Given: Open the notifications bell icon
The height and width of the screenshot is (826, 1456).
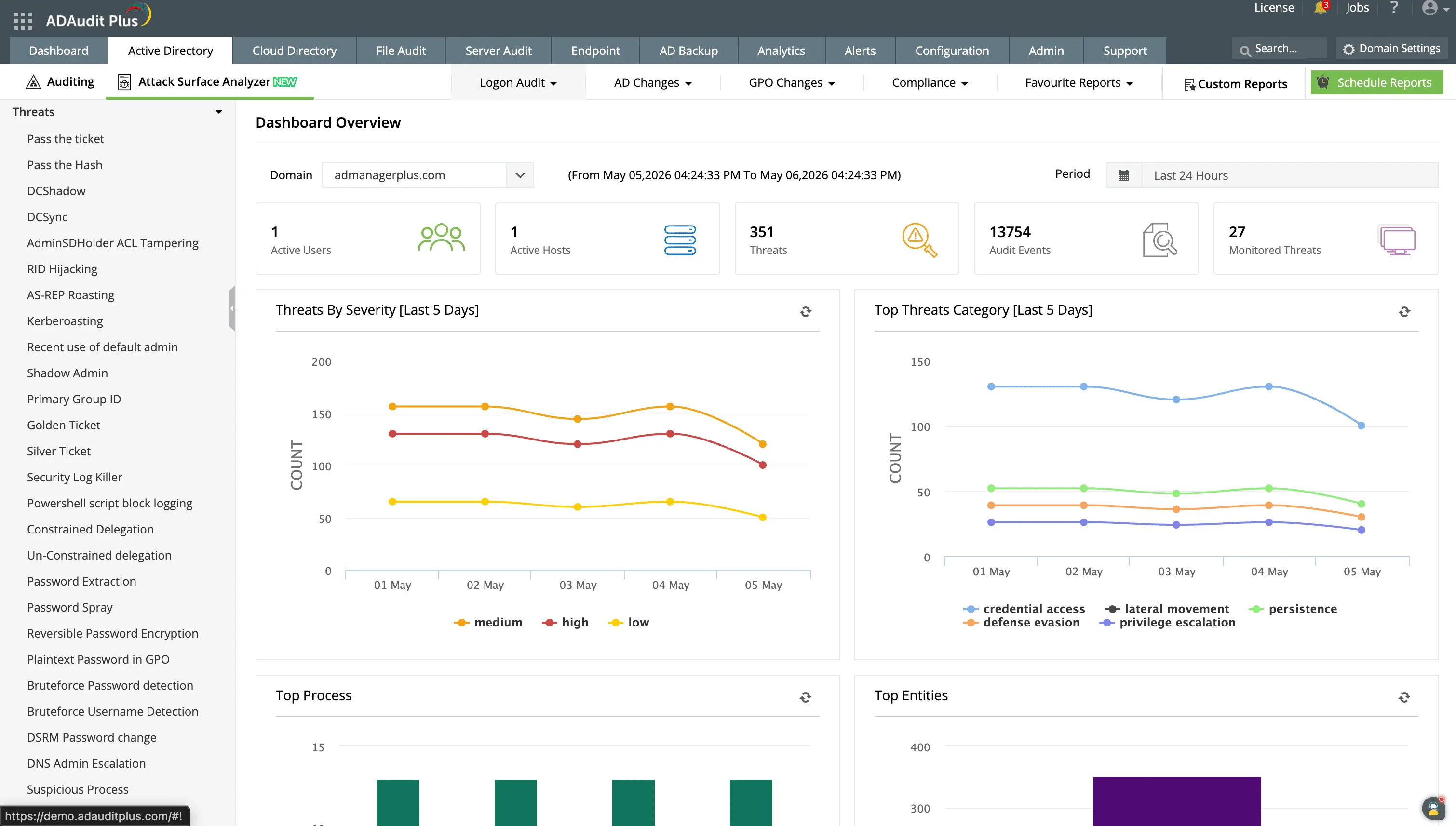Looking at the screenshot, I should pyautogui.click(x=1321, y=8).
